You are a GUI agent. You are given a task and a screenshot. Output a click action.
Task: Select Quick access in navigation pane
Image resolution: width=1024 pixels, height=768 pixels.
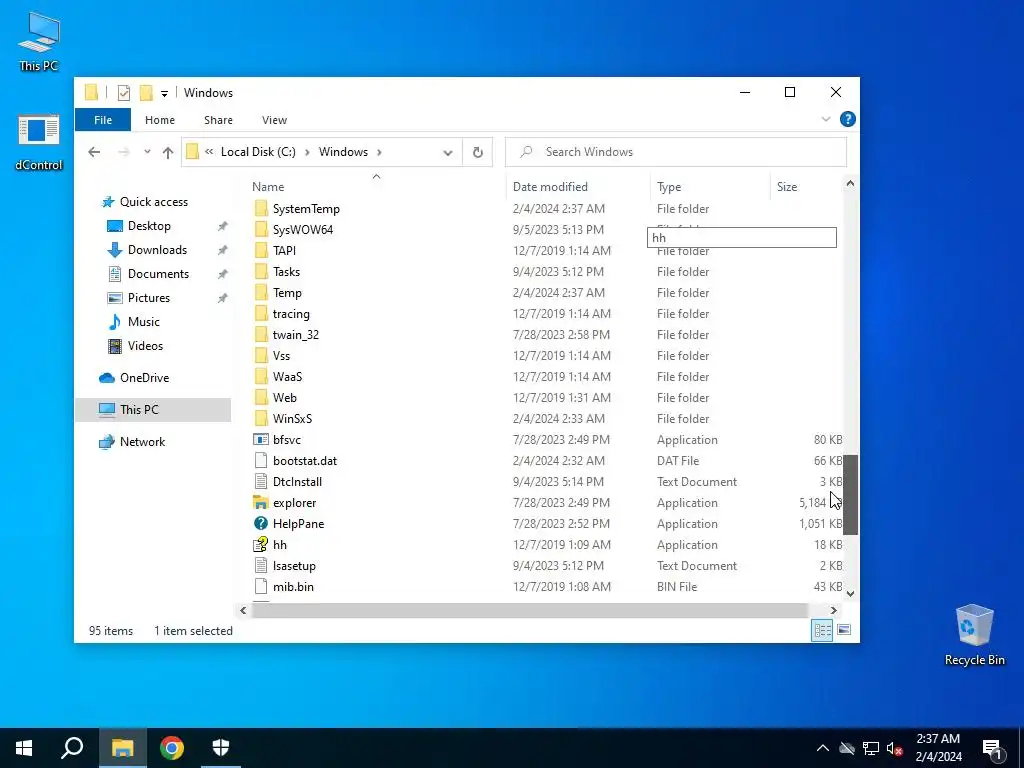pos(153,202)
